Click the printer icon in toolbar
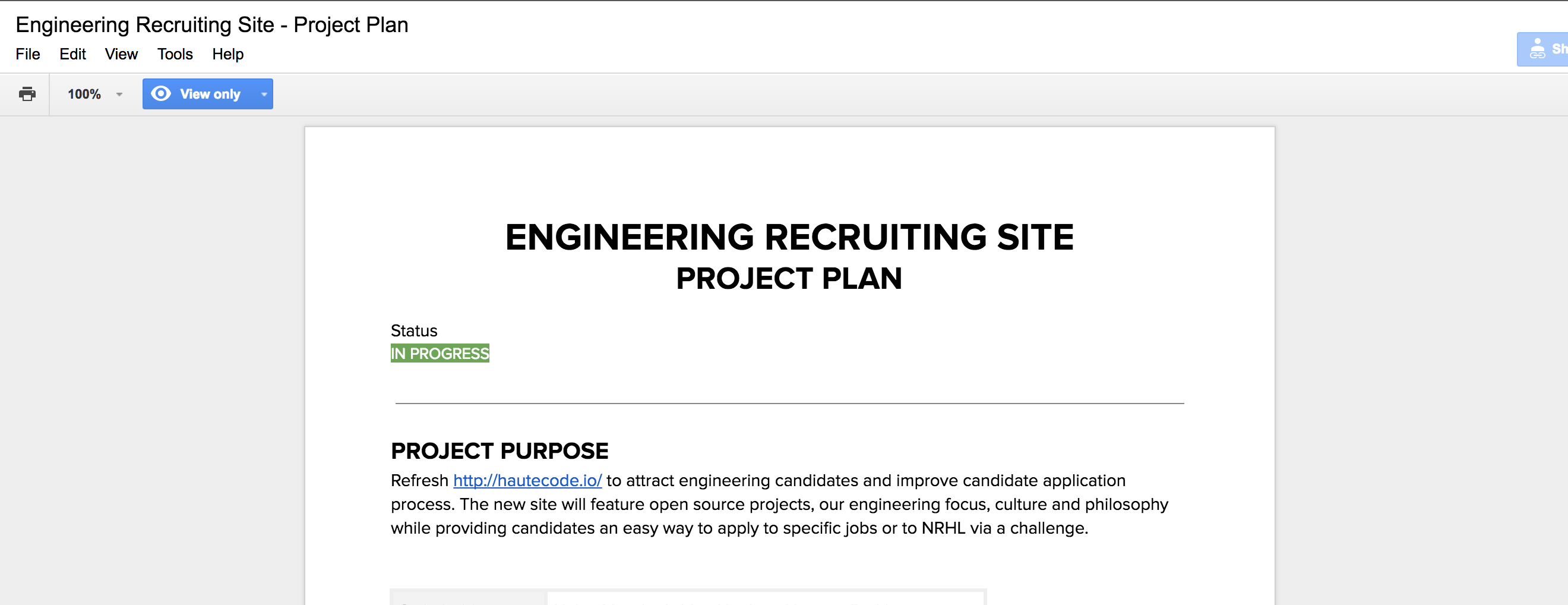Screen dimensions: 1568x605 tap(27, 94)
